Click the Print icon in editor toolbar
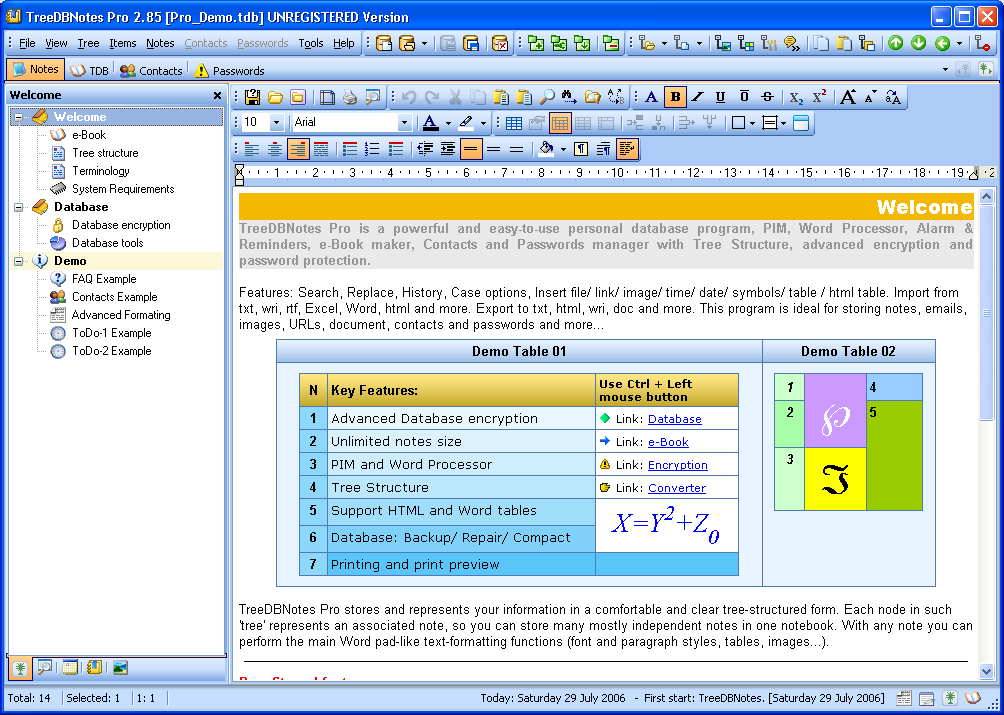The image size is (1004, 715). [x=350, y=97]
